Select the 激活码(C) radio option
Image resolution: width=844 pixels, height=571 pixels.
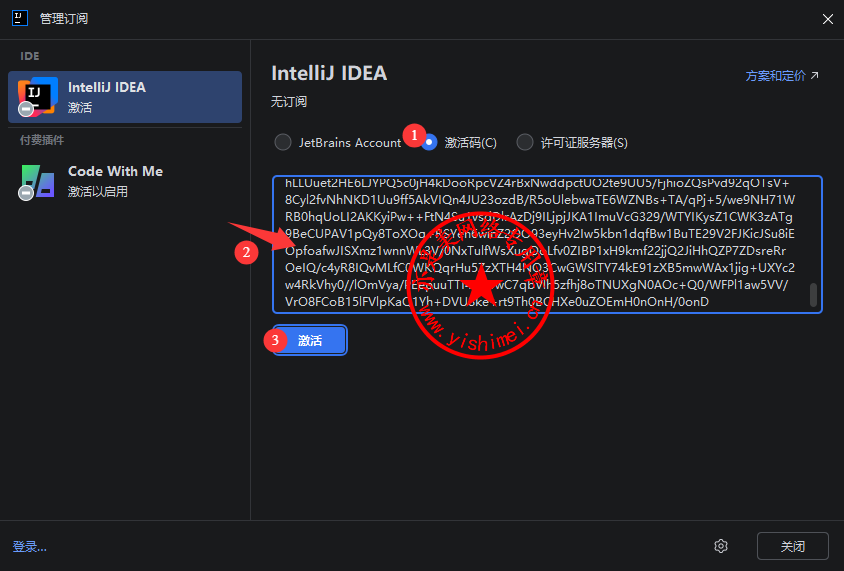[x=429, y=142]
